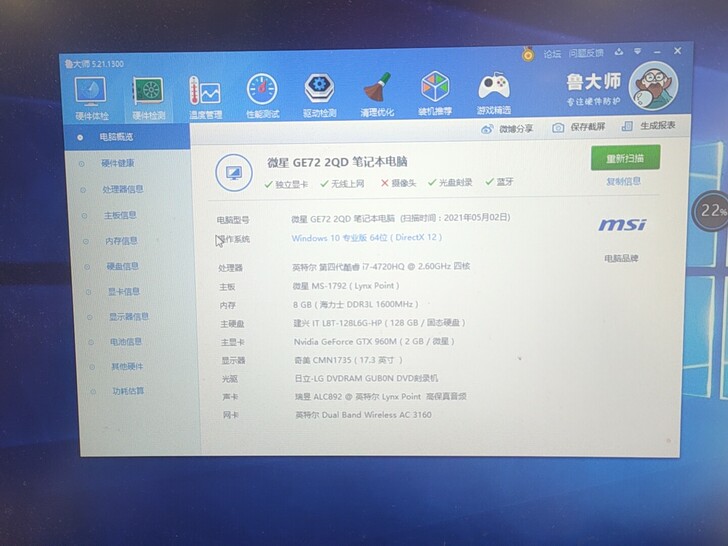The image size is (728, 546).
Task: Click the MSI brand logo
Action: 622,225
